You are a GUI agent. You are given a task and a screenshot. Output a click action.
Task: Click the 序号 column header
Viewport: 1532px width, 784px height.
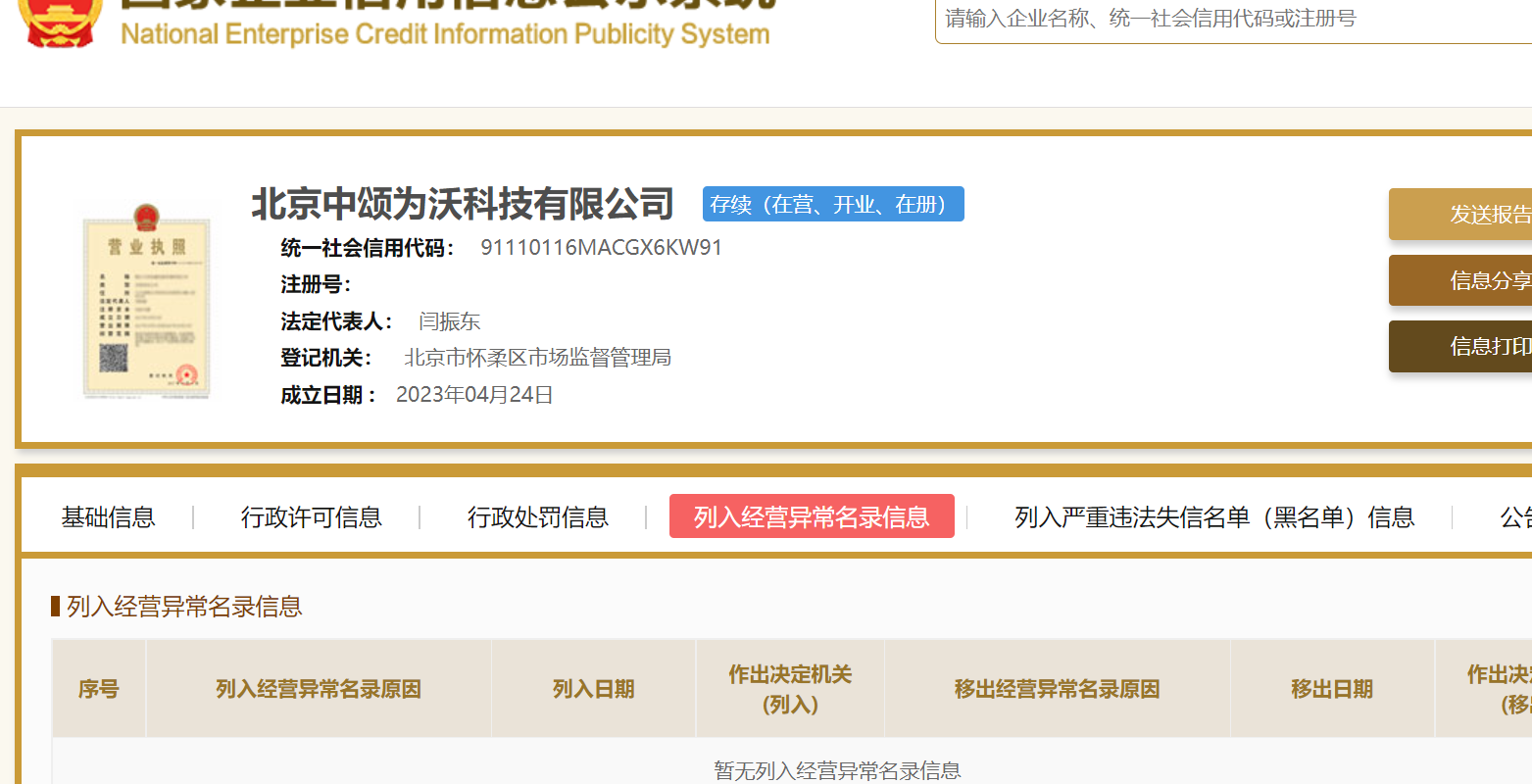[x=99, y=689]
